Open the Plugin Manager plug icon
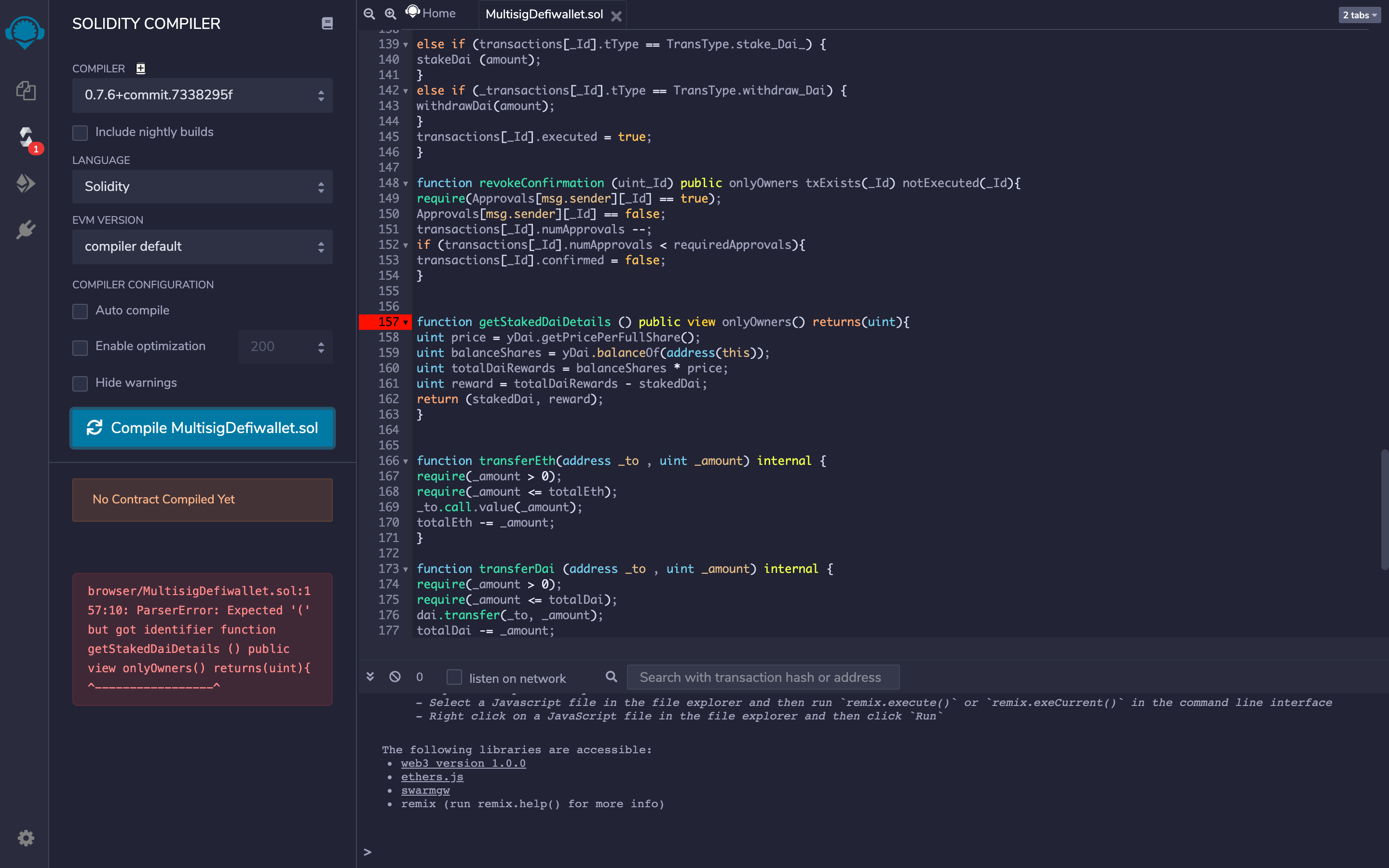This screenshot has height=868, width=1389. click(26, 230)
